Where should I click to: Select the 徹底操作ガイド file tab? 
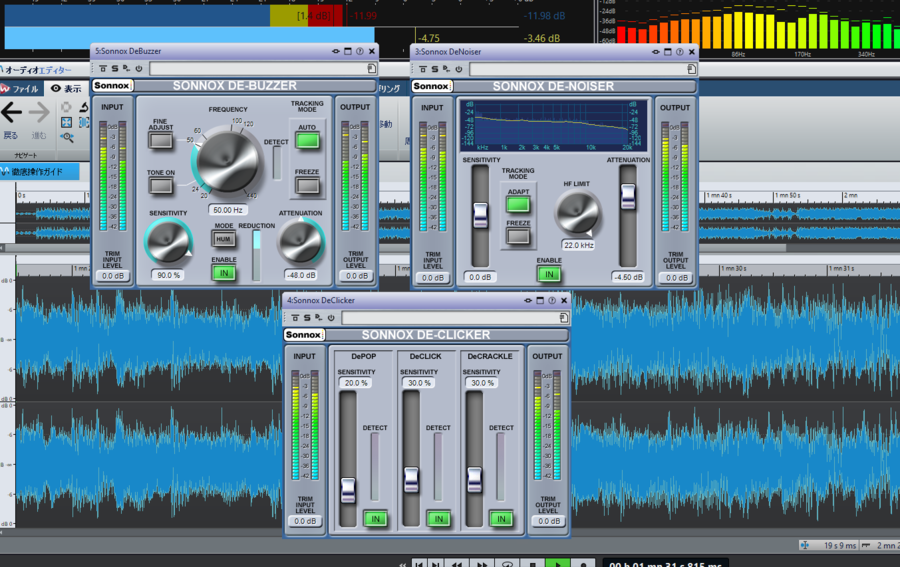(39, 172)
